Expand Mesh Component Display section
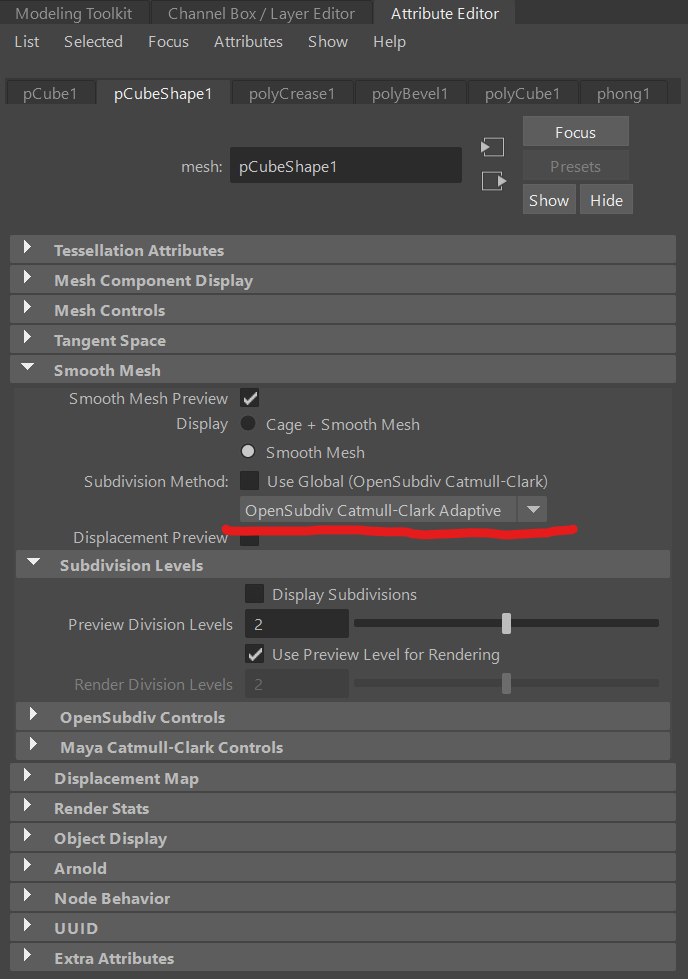 point(343,280)
